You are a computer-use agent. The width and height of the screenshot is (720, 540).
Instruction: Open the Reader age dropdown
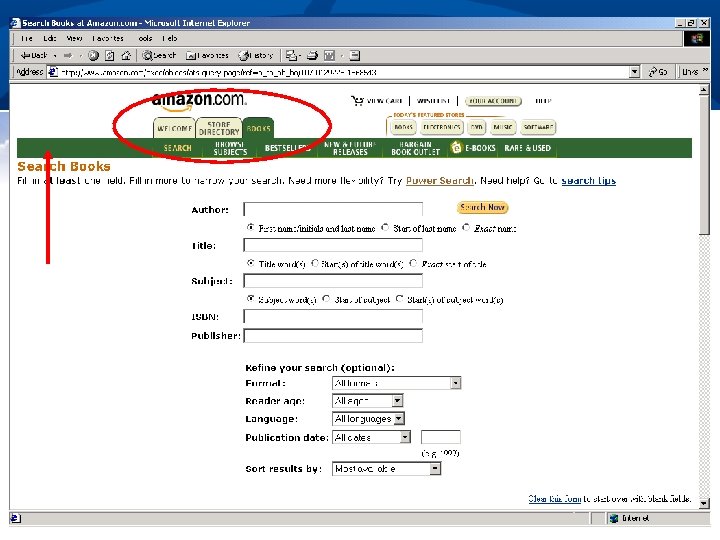coord(367,401)
